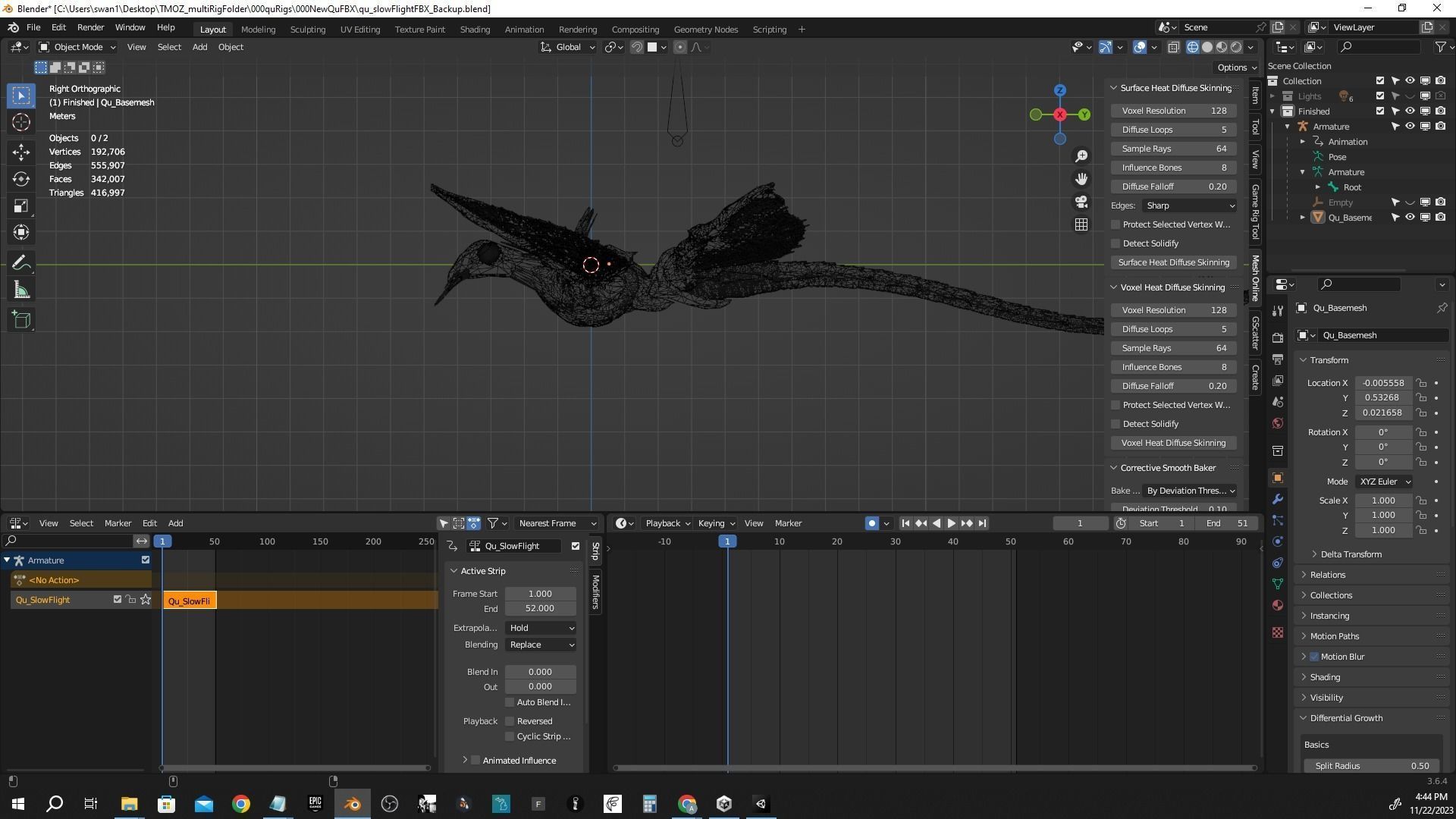Enable Detect Solidify under Voxel Heat Diffuse
Screen dimensions: 1456x819
1116,424
